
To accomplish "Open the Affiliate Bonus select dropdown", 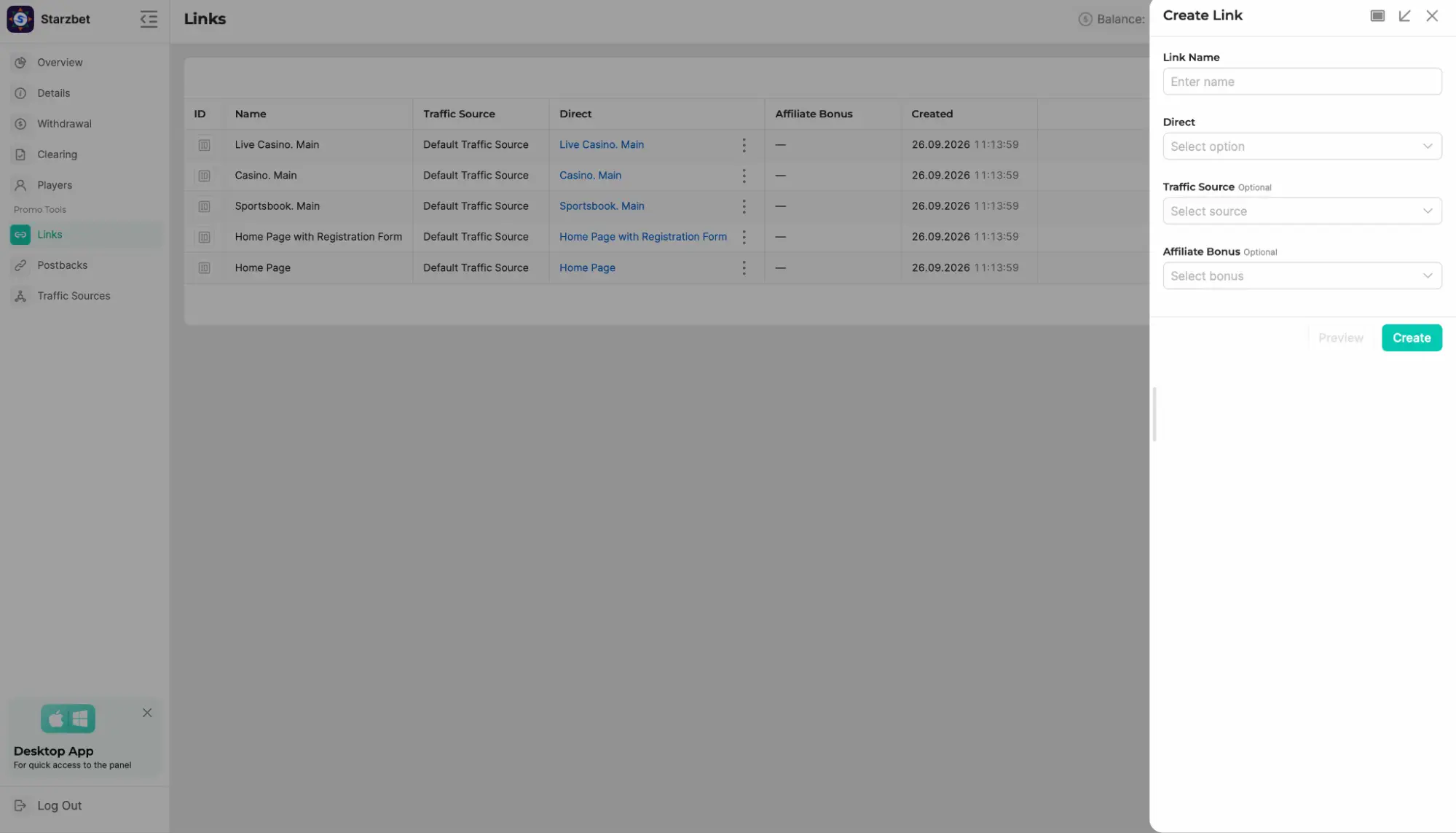I will 1302,276.
